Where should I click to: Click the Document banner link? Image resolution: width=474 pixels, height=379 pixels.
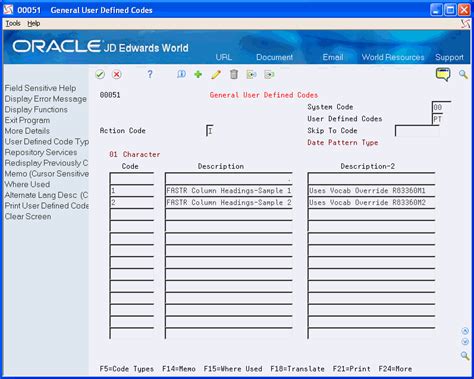coord(274,57)
